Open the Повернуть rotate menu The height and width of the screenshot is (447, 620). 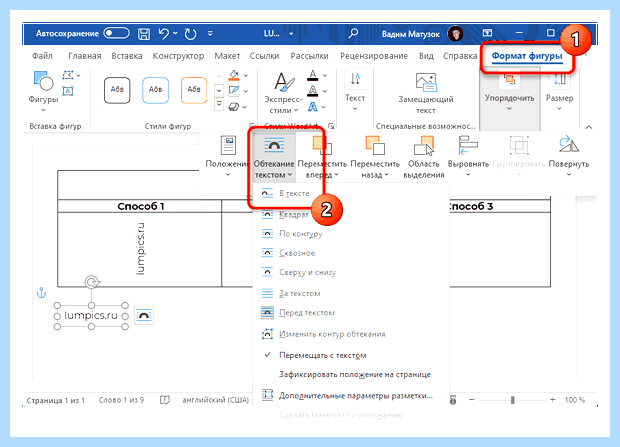click(x=569, y=156)
